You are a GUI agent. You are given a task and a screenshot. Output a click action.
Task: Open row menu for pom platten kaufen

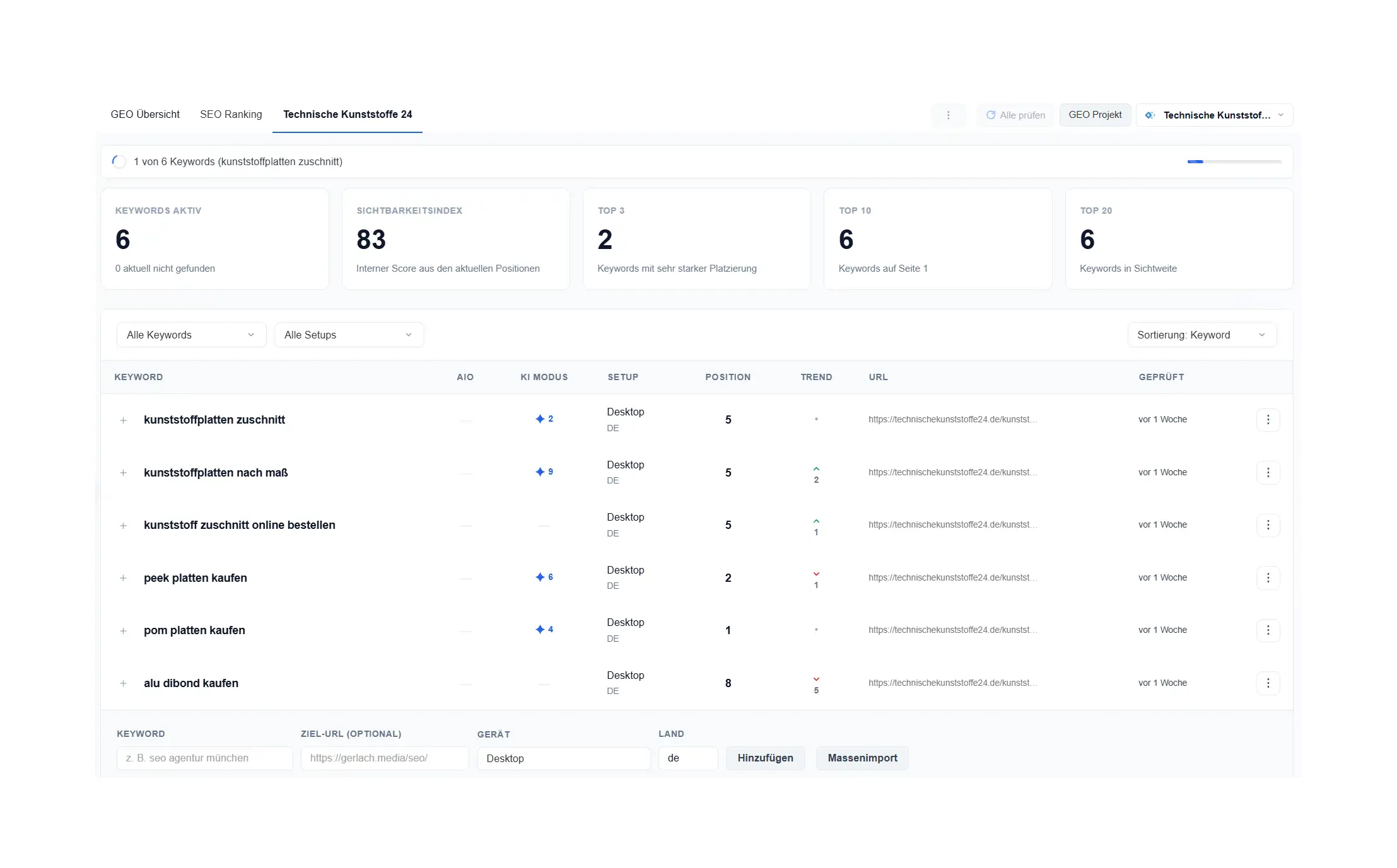pyautogui.click(x=1268, y=630)
